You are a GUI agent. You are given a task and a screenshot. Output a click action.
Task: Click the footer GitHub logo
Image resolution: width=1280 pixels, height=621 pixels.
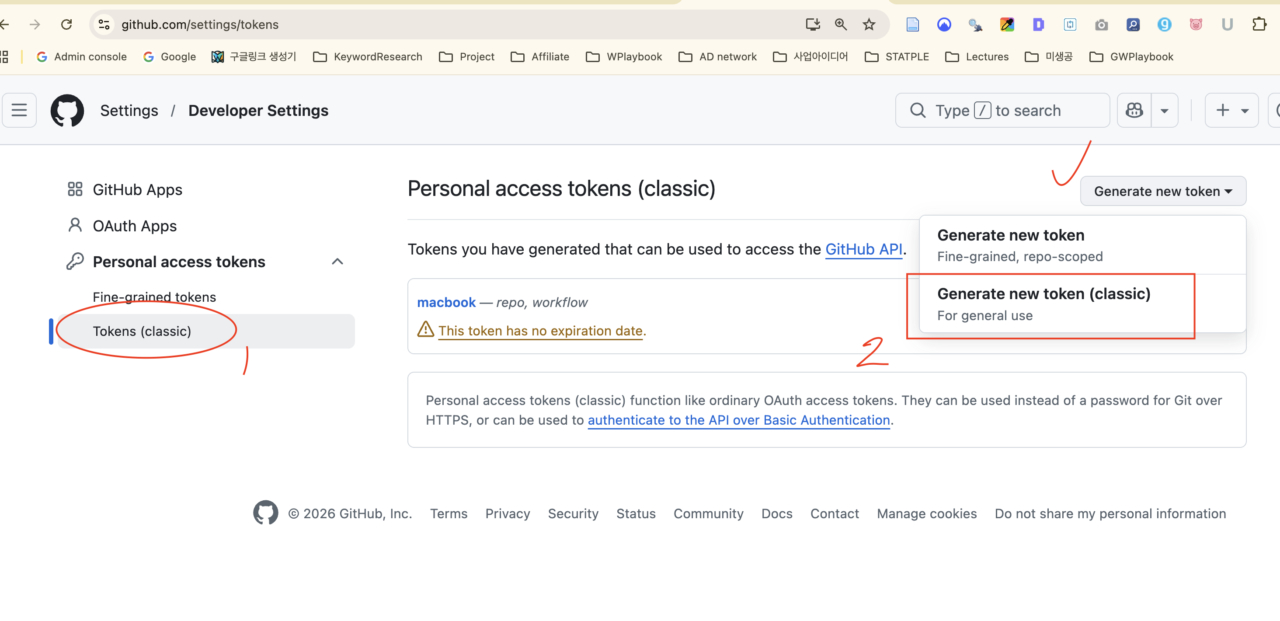tap(265, 513)
